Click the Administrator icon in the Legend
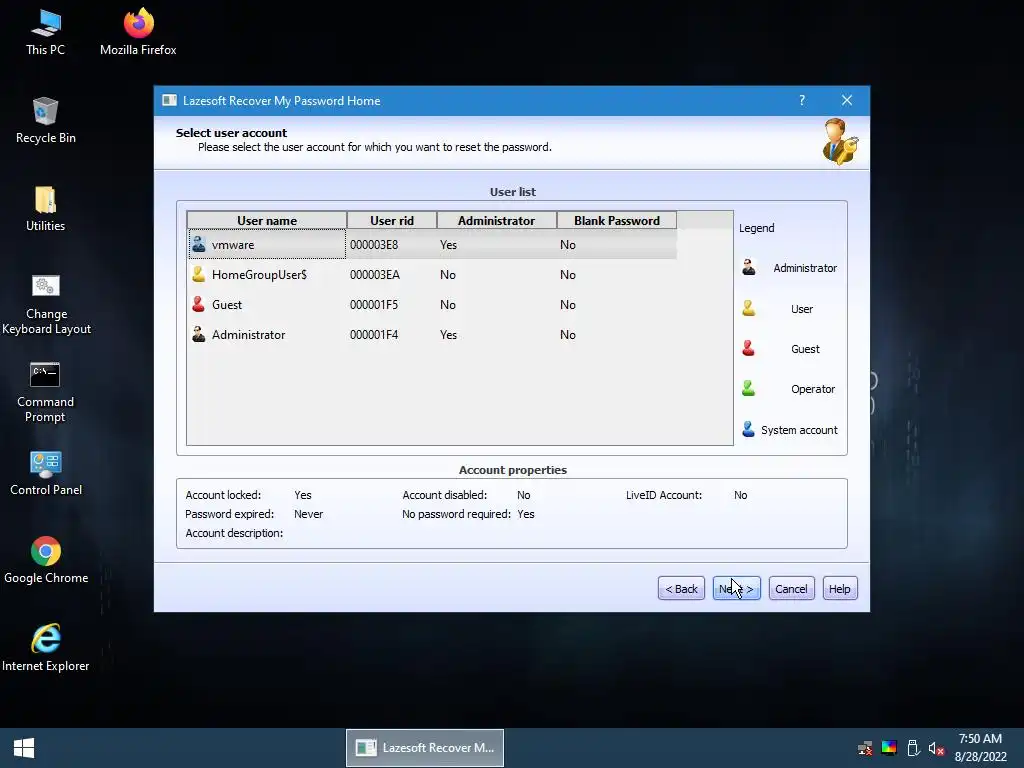The image size is (1024, 768). pyautogui.click(x=748, y=267)
